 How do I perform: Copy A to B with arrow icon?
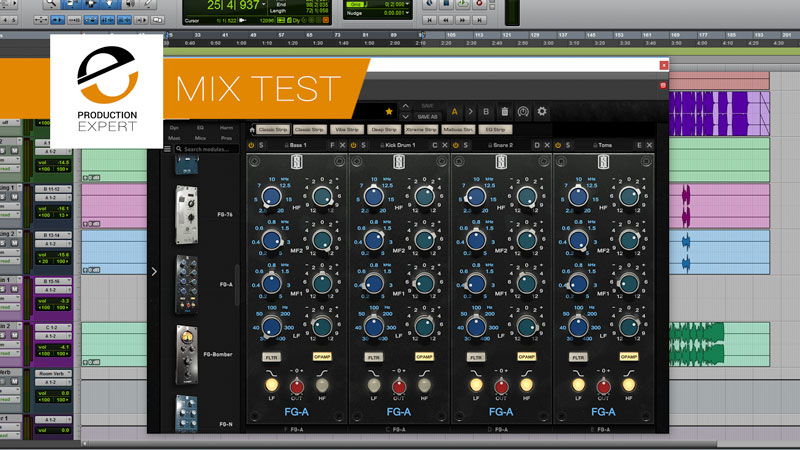[x=470, y=111]
